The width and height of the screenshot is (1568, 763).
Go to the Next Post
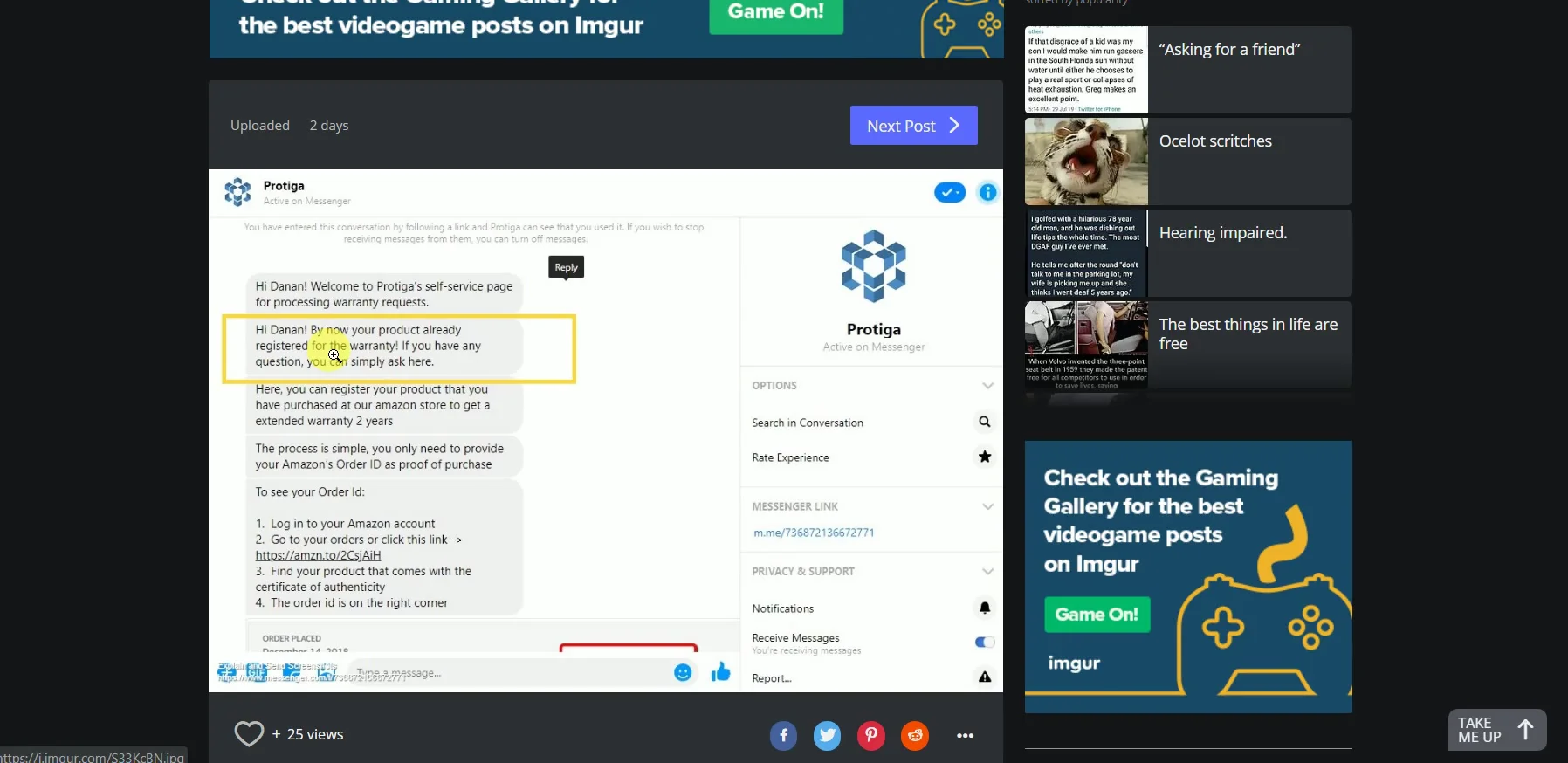[914, 126]
